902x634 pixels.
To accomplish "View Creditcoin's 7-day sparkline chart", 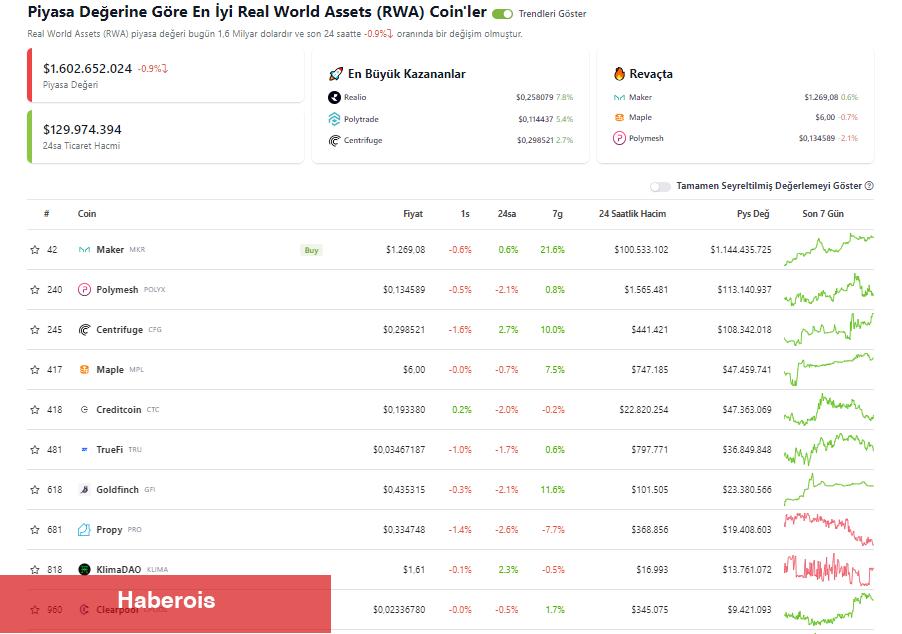I will [x=828, y=409].
